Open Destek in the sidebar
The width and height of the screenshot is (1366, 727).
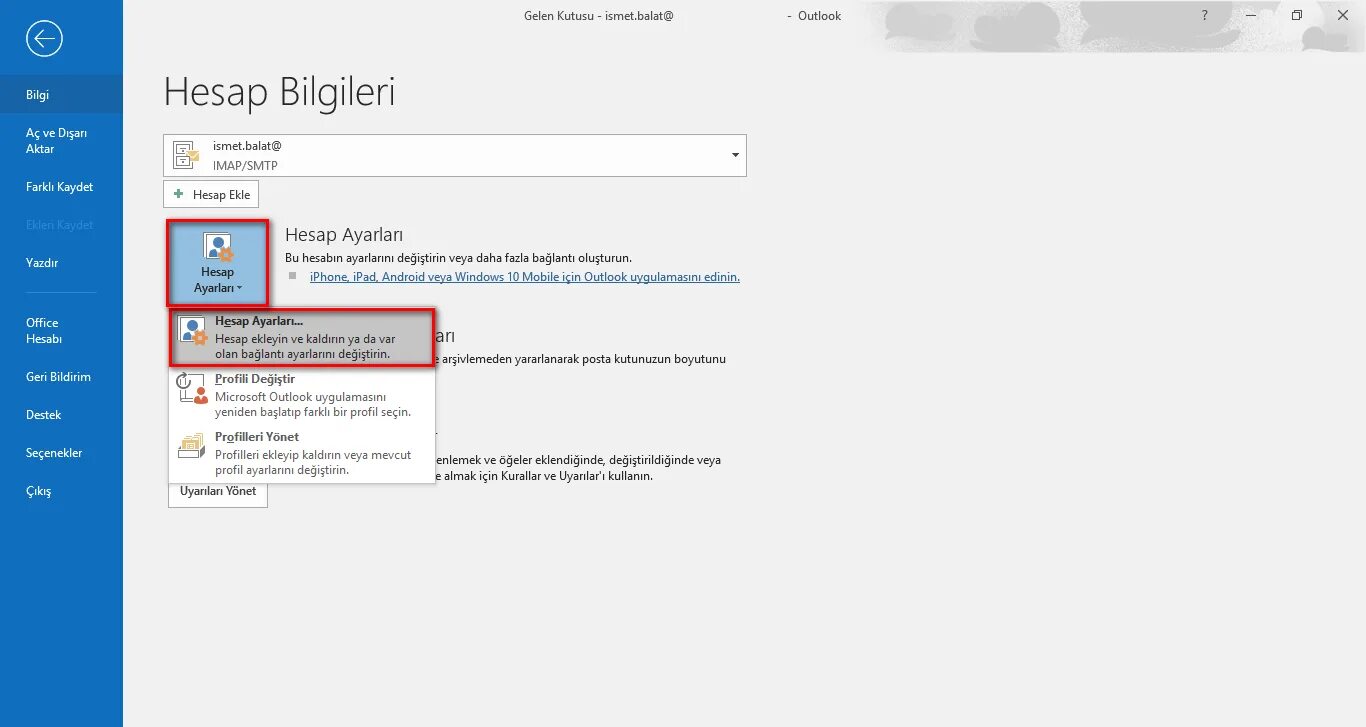tap(61, 415)
